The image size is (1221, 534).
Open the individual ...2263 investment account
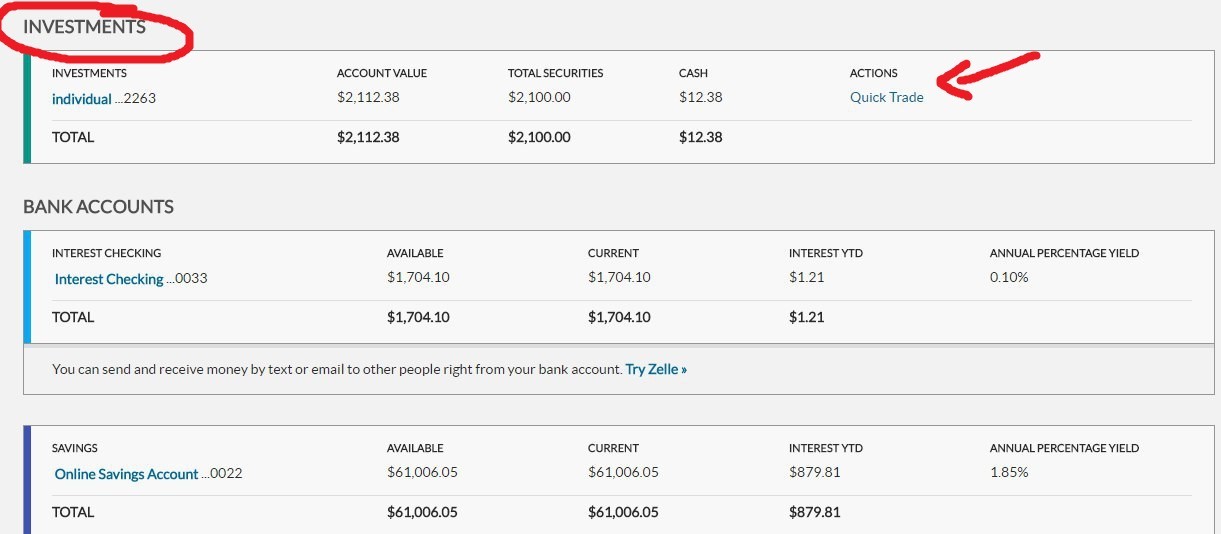[82, 99]
